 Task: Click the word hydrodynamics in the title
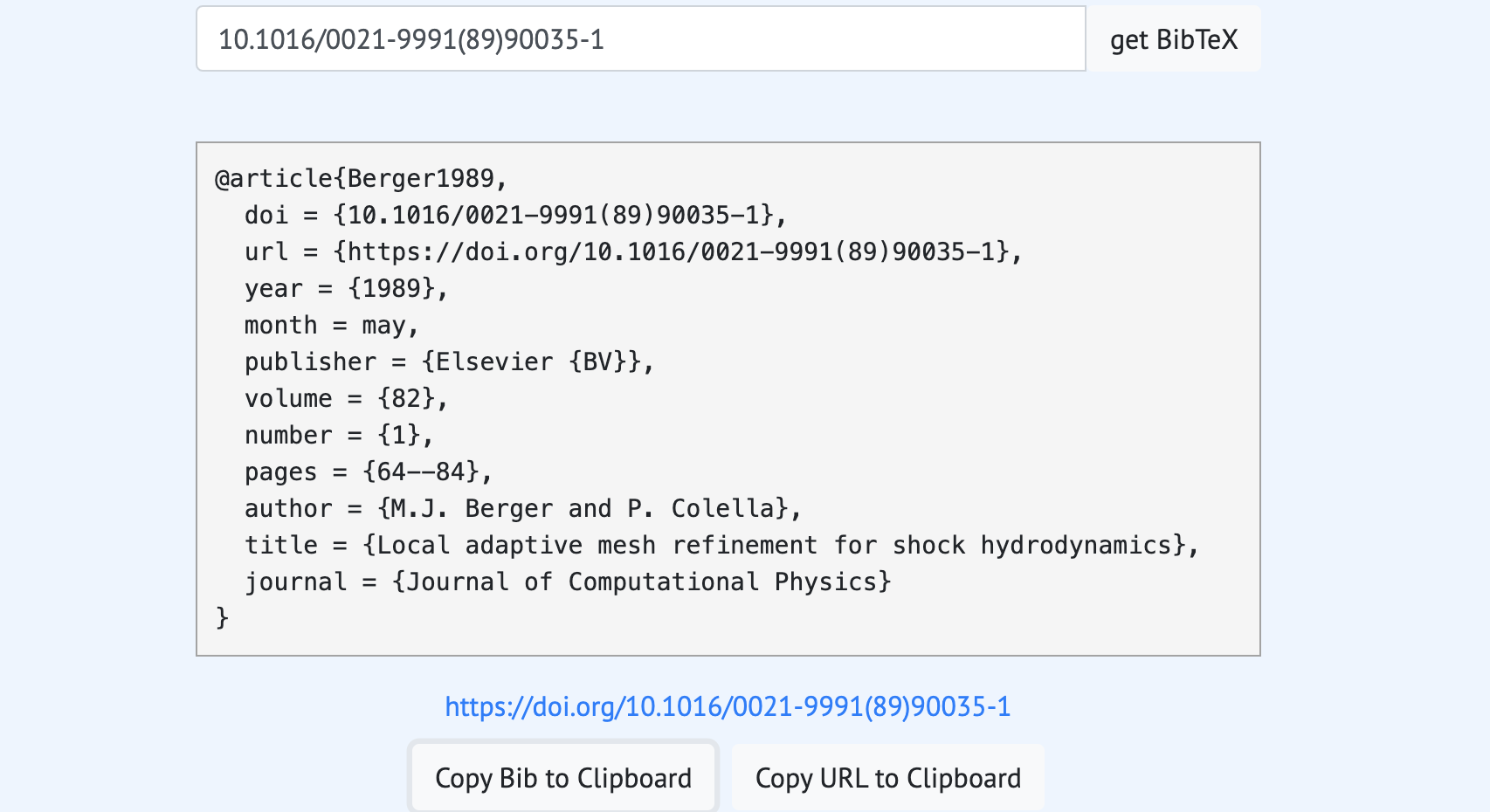point(1075,546)
